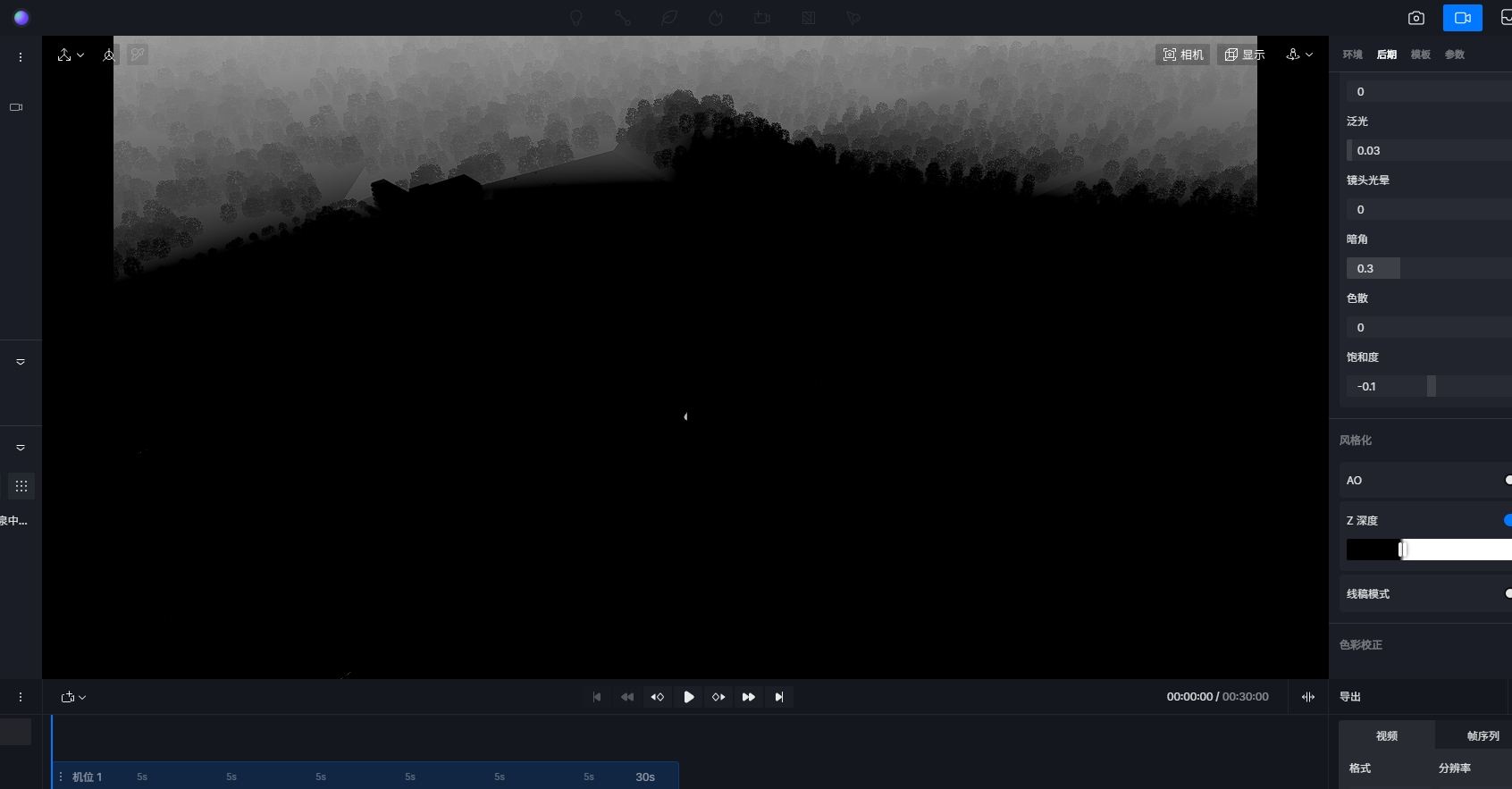This screenshot has width=1512, height=789.
Task: Collapse the lower left sidebar section
Action: (x=21, y=448)
